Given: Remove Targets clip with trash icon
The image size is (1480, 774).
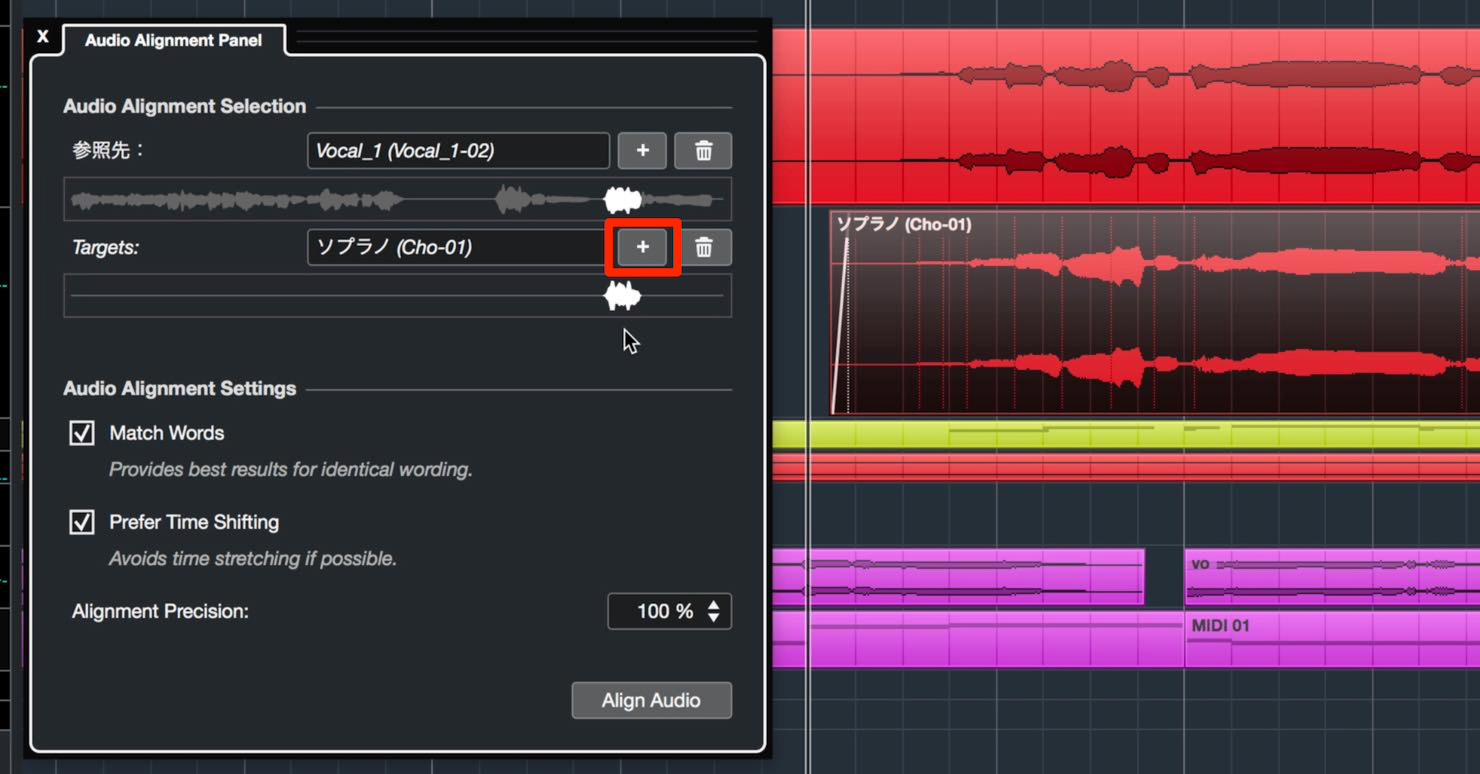Looking at the screenshot, I should (703, 247).
